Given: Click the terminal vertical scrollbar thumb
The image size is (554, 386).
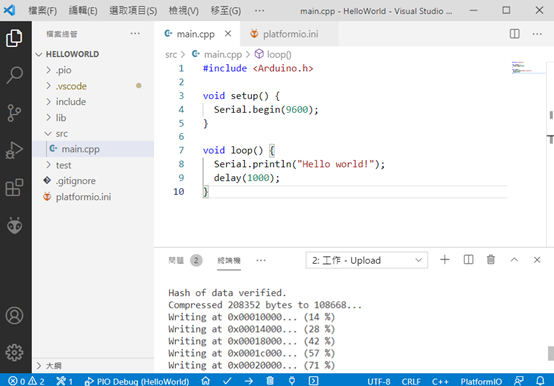Looking at the screenshot, I should (550, 354).
